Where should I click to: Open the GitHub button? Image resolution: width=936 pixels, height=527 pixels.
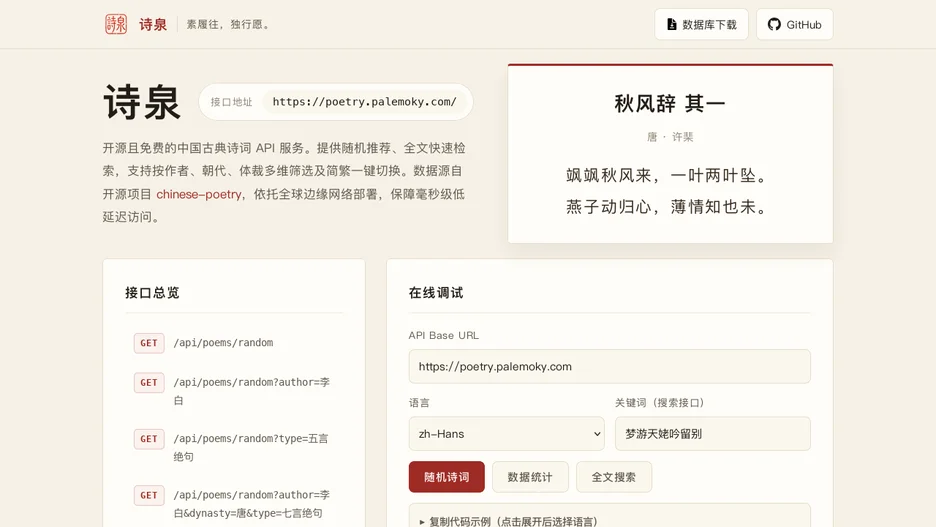(795, 24)
